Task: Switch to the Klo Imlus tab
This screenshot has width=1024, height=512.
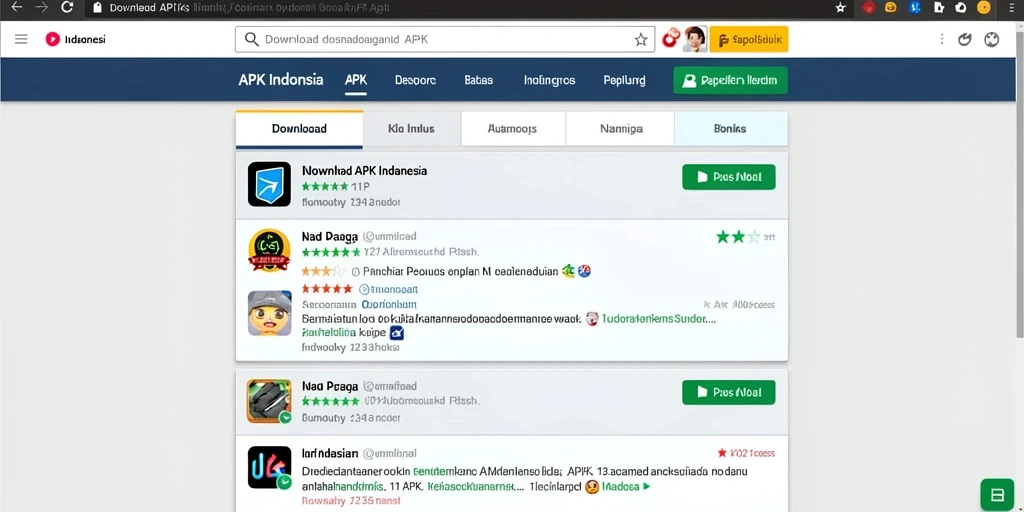Action: pyautogui.click(x=411, y=129)
